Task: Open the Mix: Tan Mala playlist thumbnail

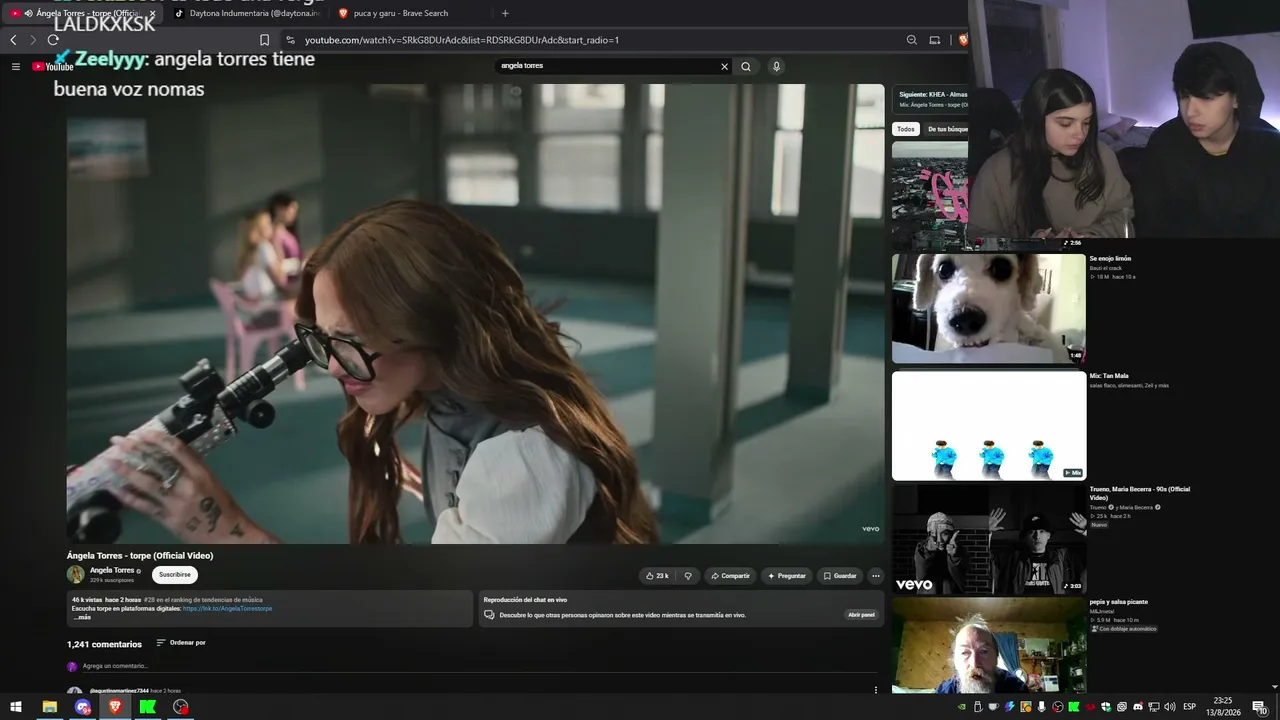Action: pyautogui.click(x=989, y=426)
